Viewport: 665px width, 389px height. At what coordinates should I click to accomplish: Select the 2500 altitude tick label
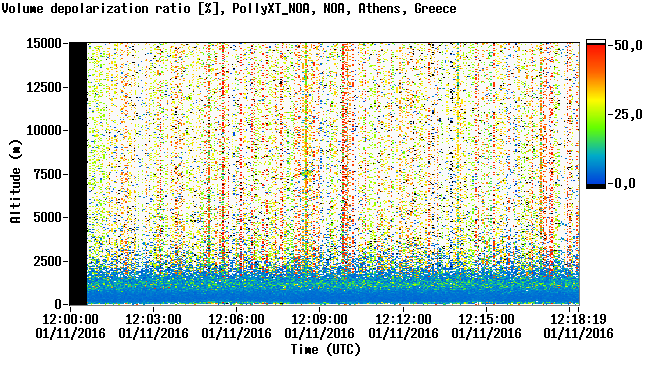click(x=48, y=261)
